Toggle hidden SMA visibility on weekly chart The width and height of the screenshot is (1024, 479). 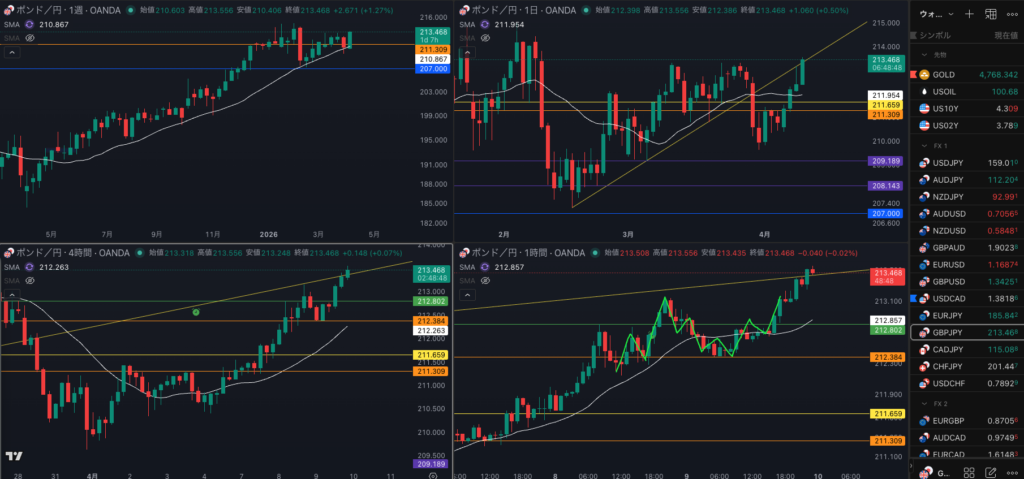pyautogui.click(x=30, y=36)
